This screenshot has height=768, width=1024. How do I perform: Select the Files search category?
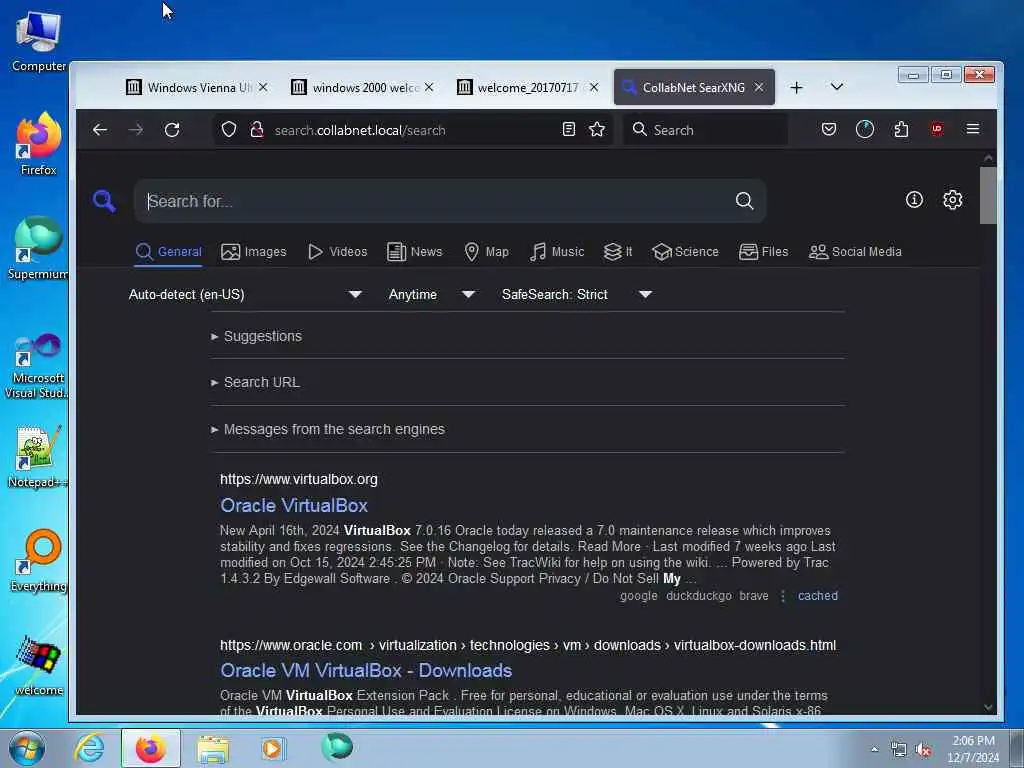[763, 251]
